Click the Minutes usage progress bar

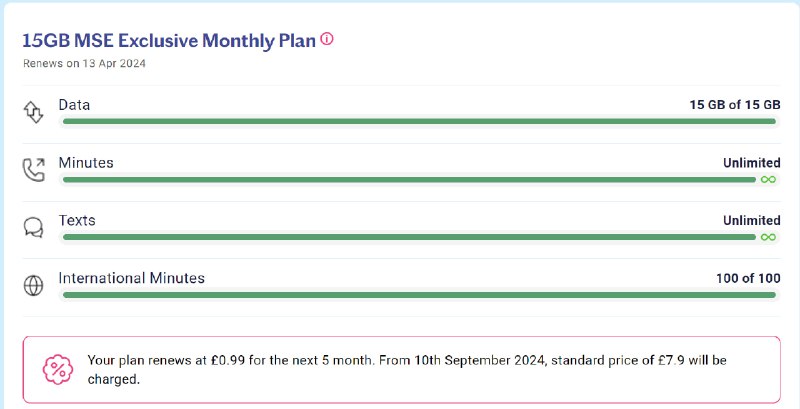tap(408, 180)
